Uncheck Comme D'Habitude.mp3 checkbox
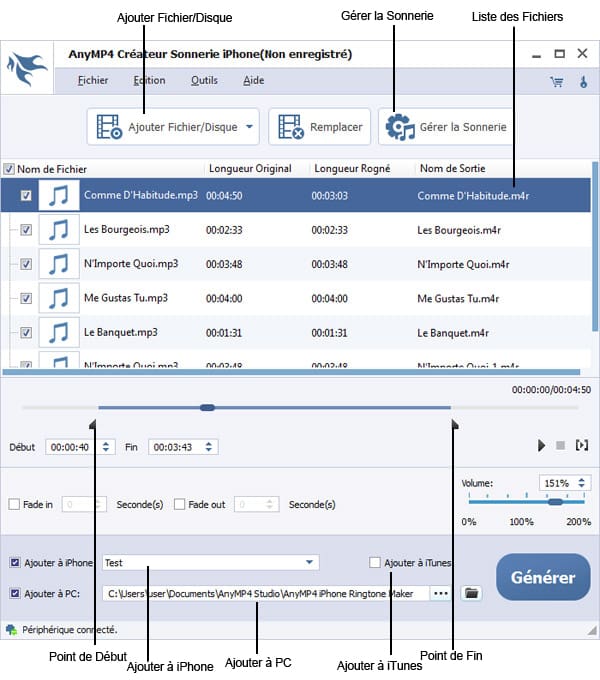 26,195
